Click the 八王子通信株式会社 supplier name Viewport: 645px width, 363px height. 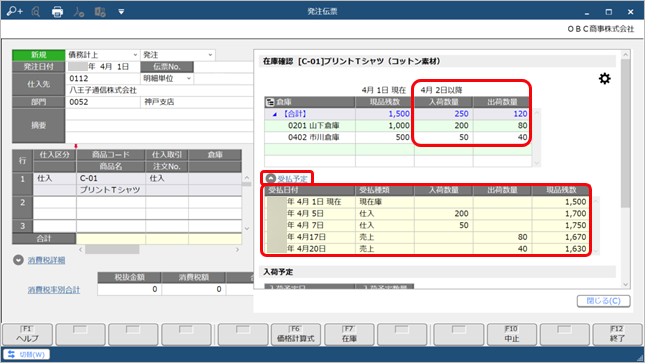click(x=103, y=90)
